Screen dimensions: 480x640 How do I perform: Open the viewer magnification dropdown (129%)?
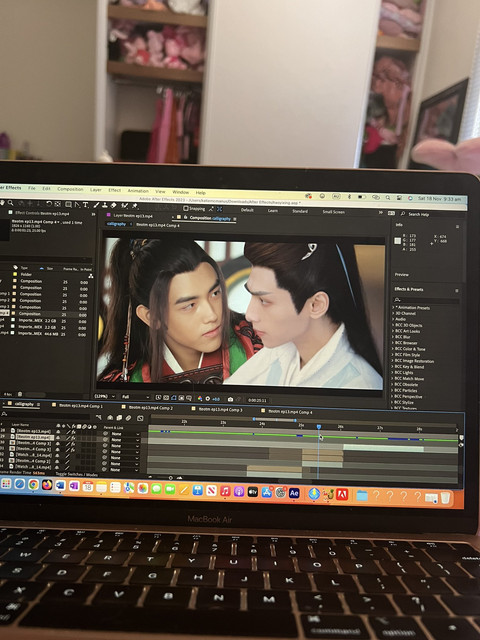tap(105, 396)
